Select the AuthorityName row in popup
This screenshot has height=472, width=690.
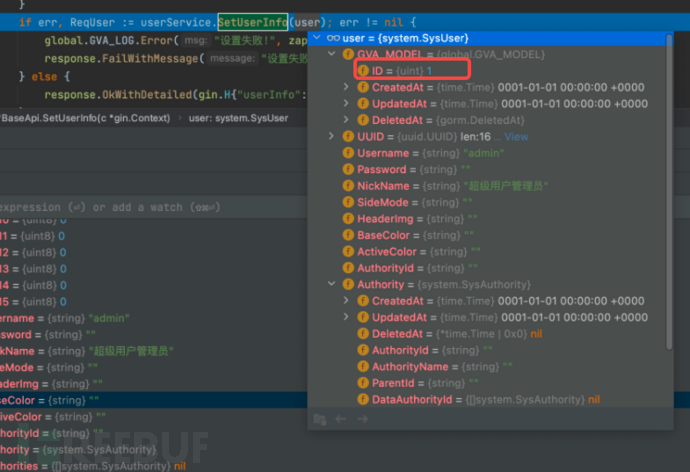tap(450, 366)
